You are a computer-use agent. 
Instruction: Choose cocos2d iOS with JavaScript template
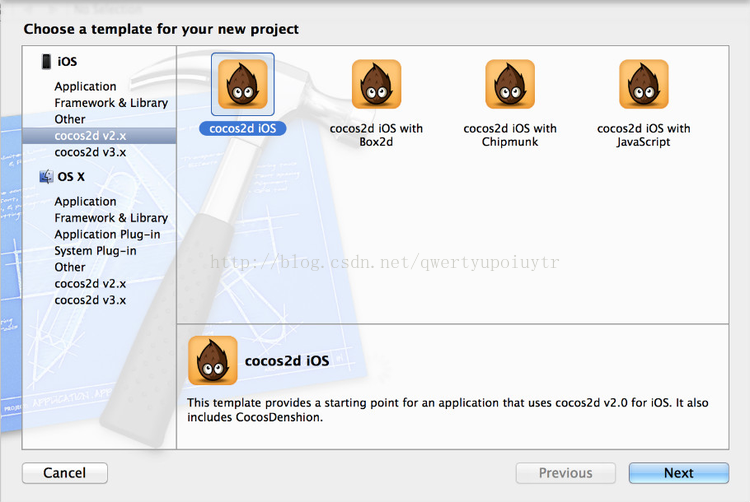click(643, 84)
